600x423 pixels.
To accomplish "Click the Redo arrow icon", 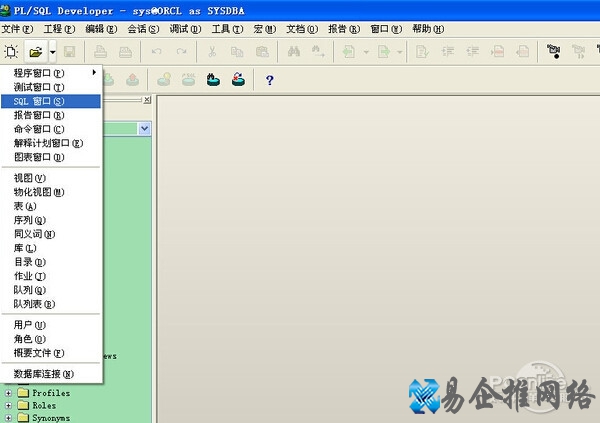I will (181, 51).
